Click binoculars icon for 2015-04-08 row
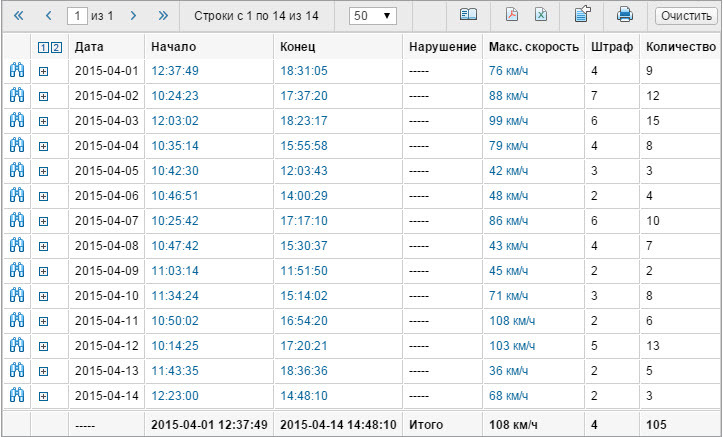The image size is (723, 437). [x=17, y=245]
